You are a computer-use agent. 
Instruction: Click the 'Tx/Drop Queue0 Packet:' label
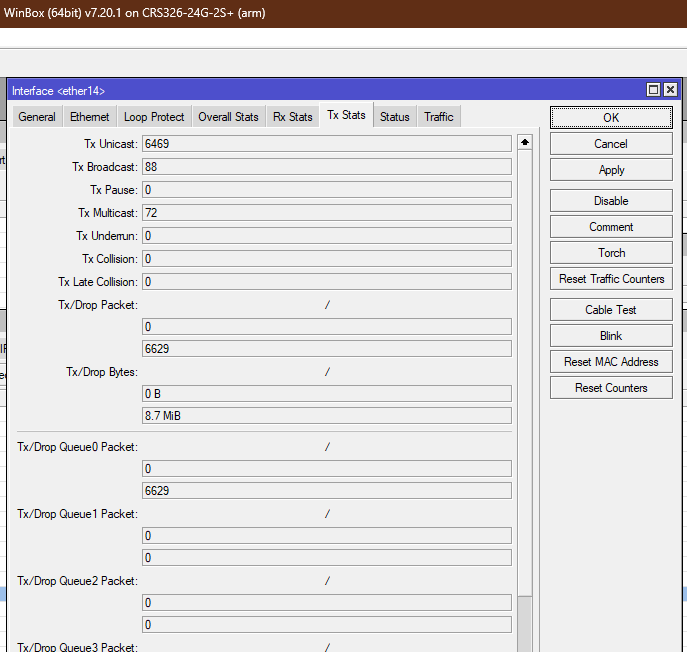(78, 447)
